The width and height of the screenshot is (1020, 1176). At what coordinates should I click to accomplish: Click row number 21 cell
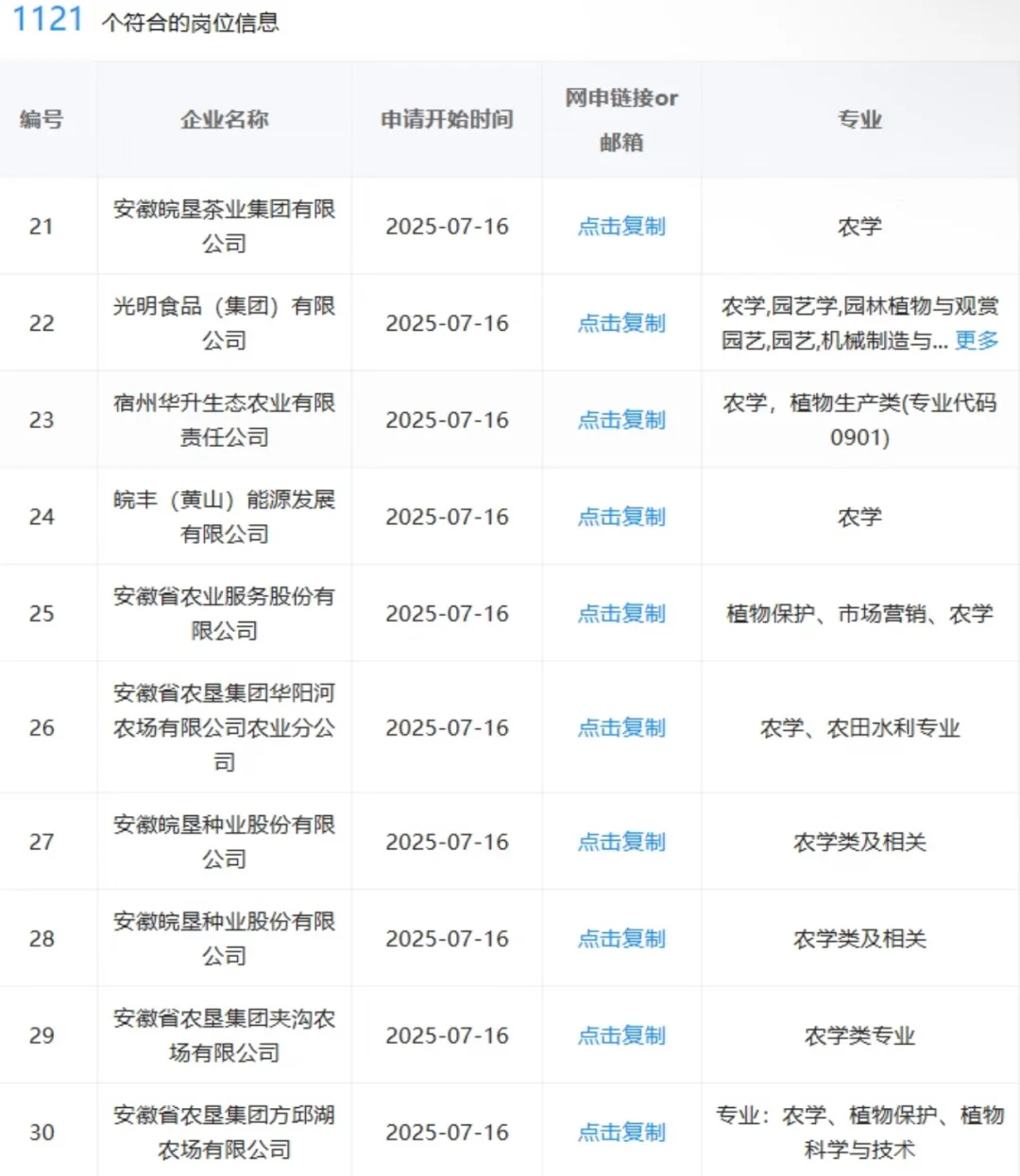tap(42, 227)
